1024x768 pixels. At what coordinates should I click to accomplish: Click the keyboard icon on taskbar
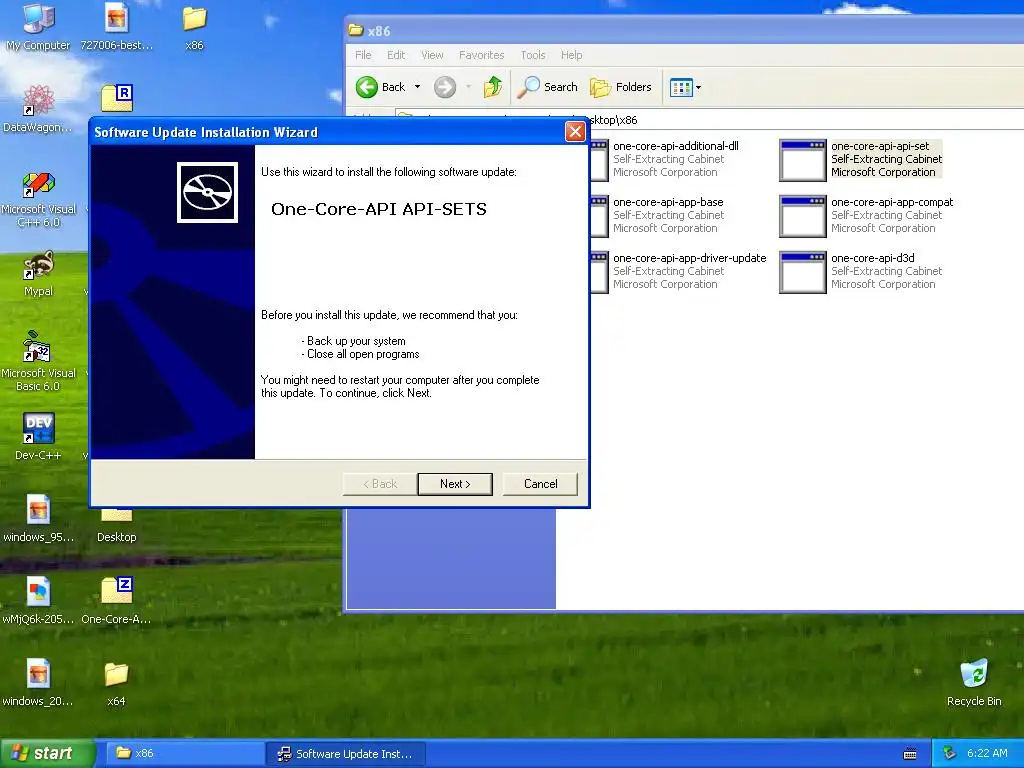910,754
